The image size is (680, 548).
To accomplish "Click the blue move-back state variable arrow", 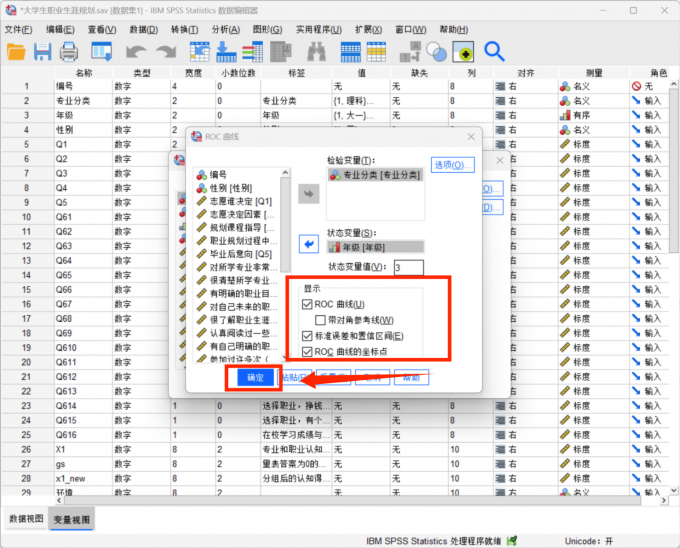I will coord(309,244).
